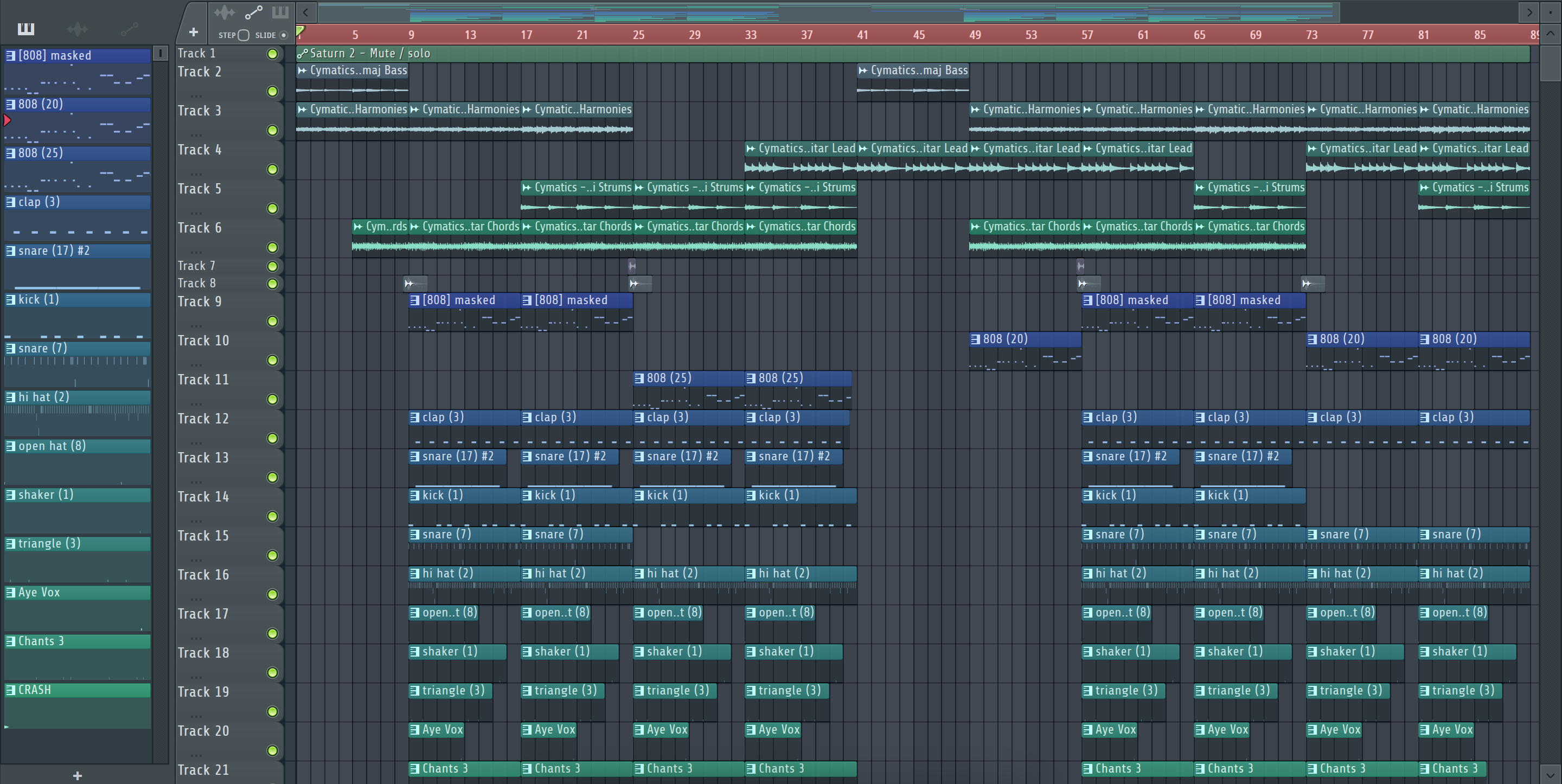The width and height of the screenshot is (1562, 784).
Task: Select the Saturn 2 - Mute / solo automation clip
Action: tap(913, 54)
